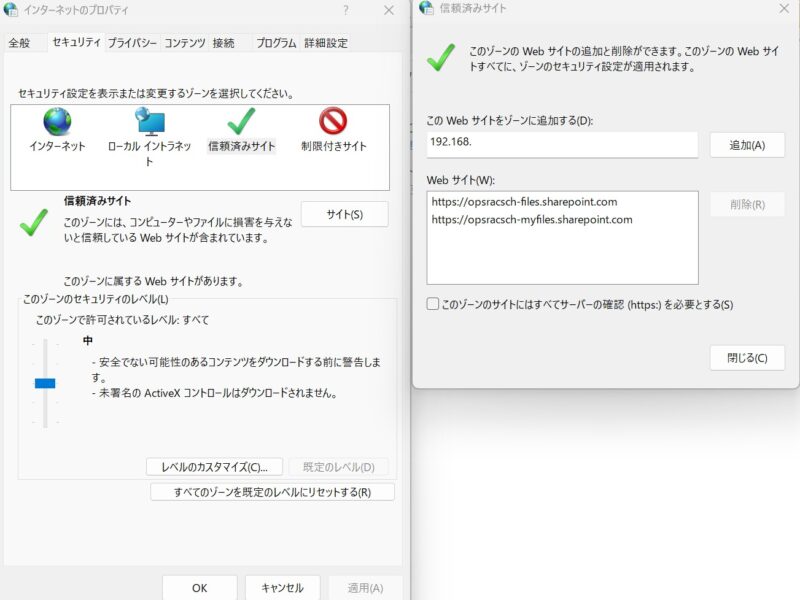
Task: Select opsracsch-myfiles.sharepoint.com in the list
Action: (x=532, y=220)
